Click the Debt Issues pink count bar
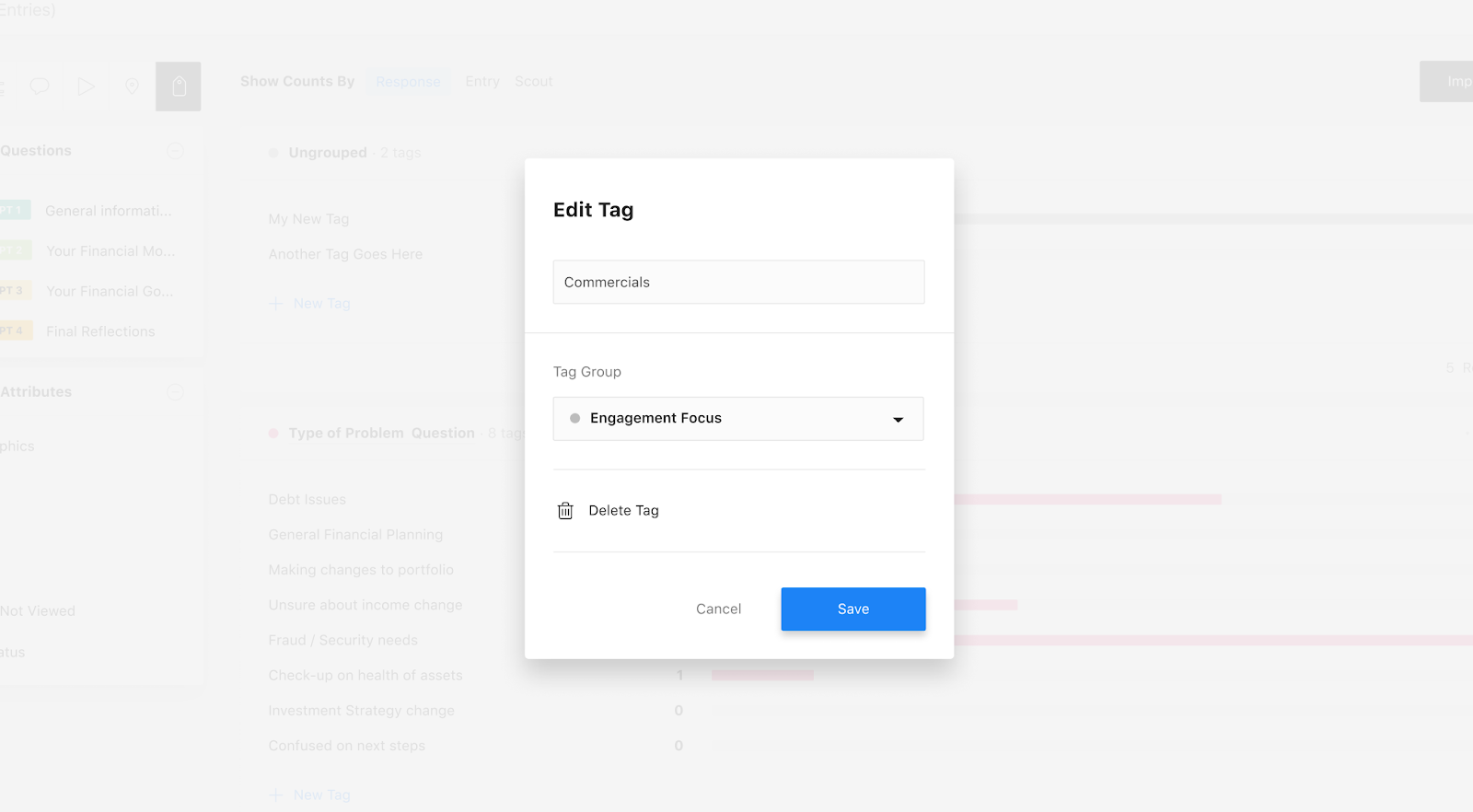Image resolution: width=1473 pixels, height=812 pixels. [1087, 500]
